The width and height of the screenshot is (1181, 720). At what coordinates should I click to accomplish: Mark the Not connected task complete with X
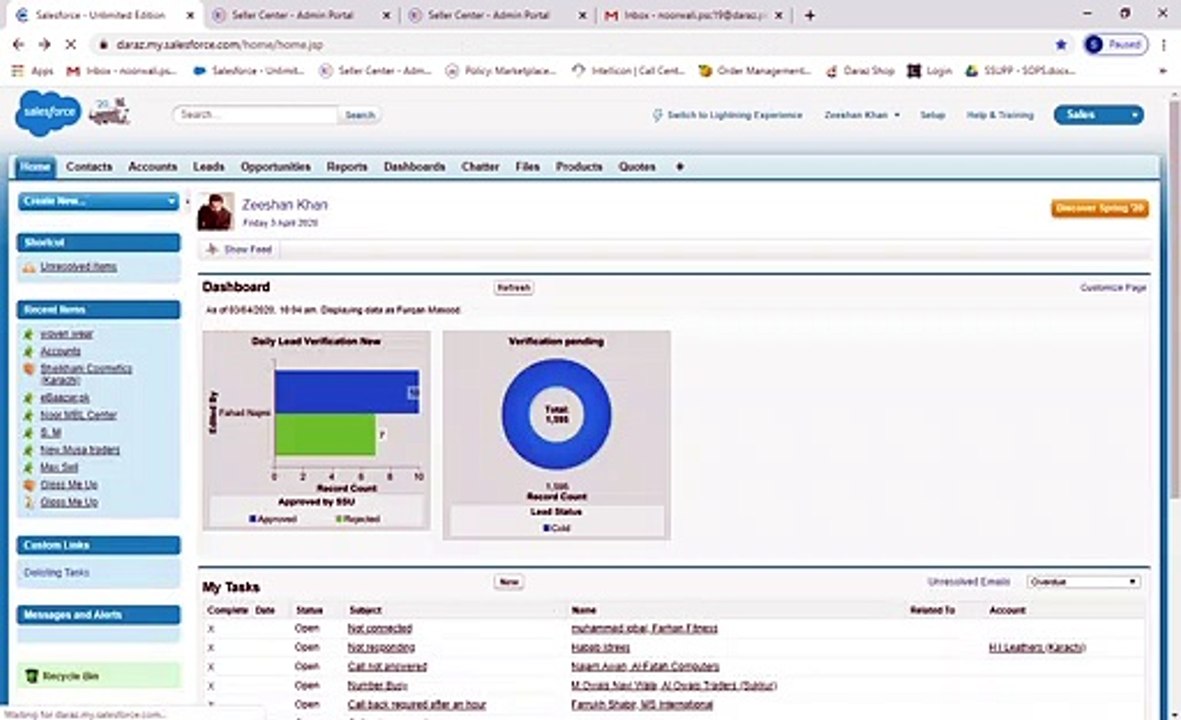[x=211, y=628]
